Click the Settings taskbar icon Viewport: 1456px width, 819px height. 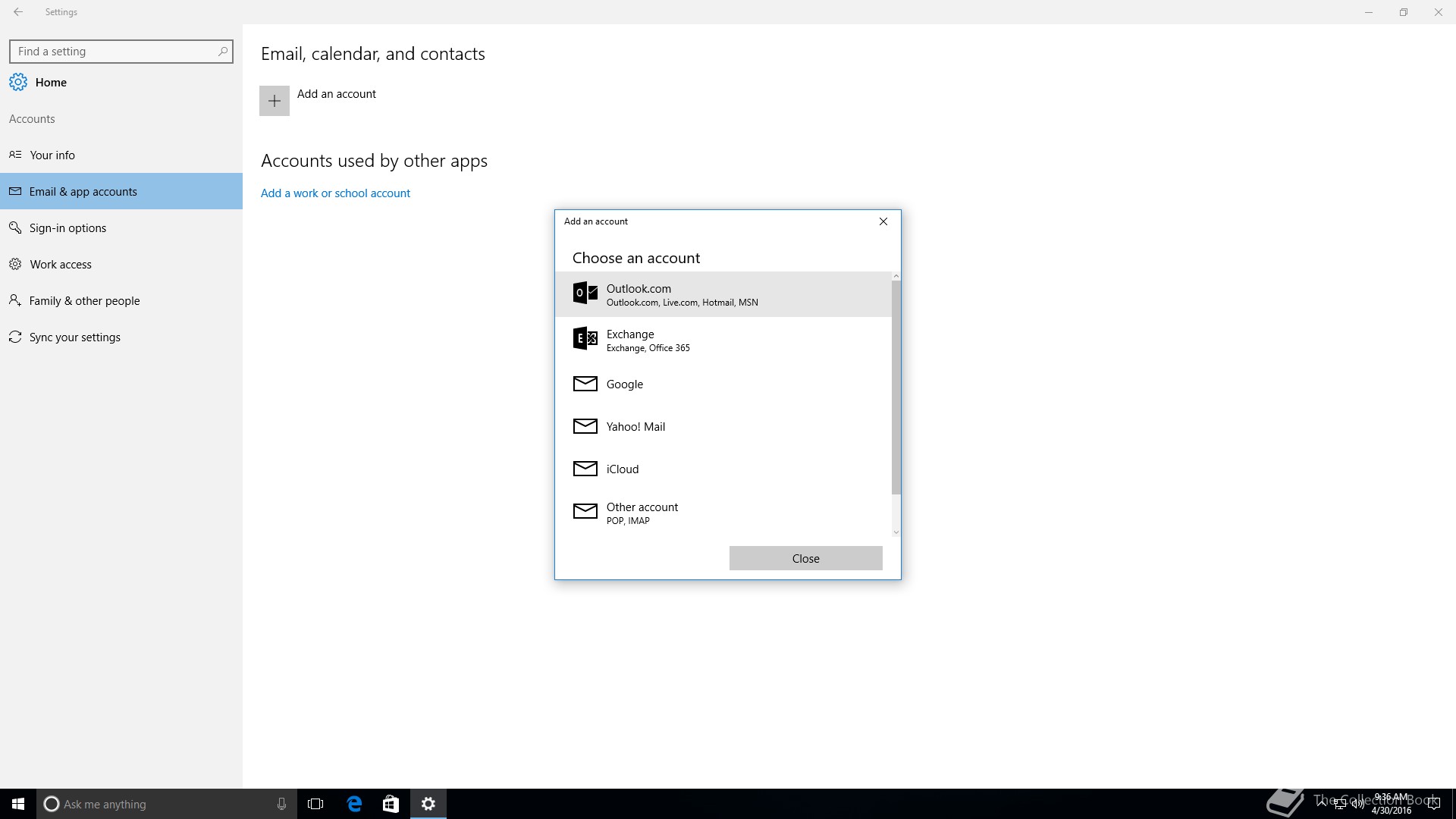click(x=428, y=804)
